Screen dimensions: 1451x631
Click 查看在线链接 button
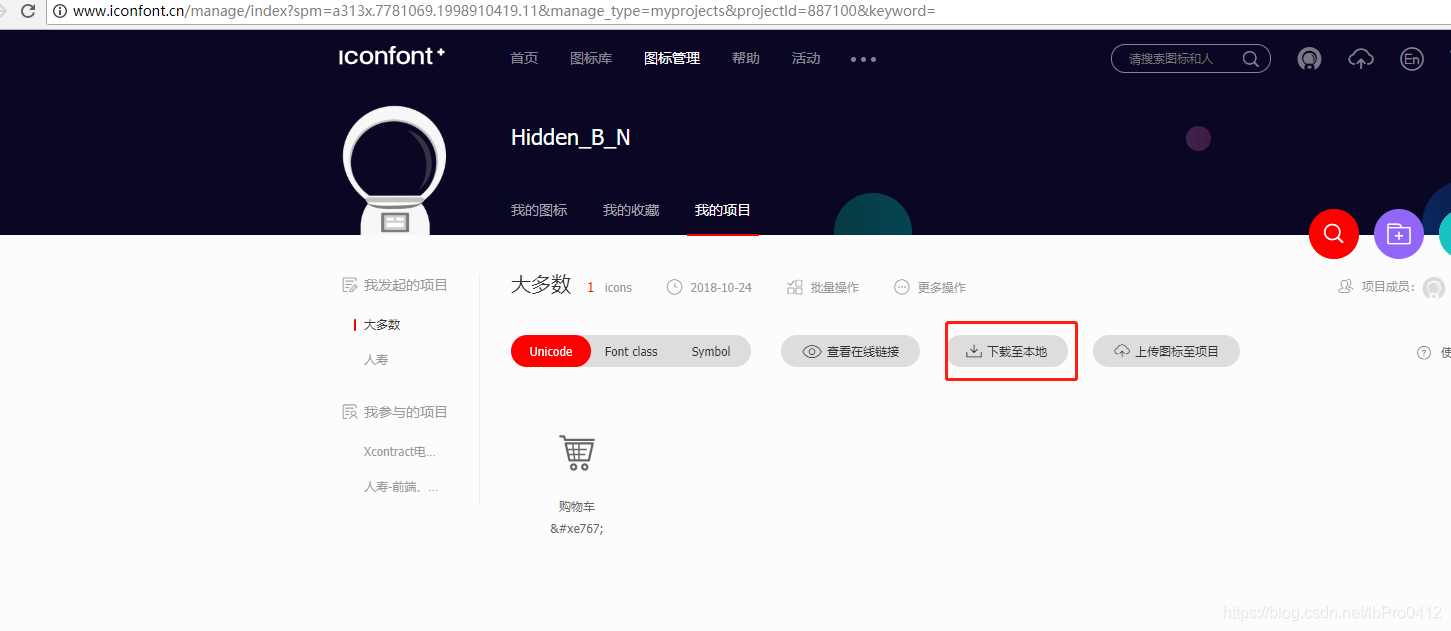[x=850, y=351]
